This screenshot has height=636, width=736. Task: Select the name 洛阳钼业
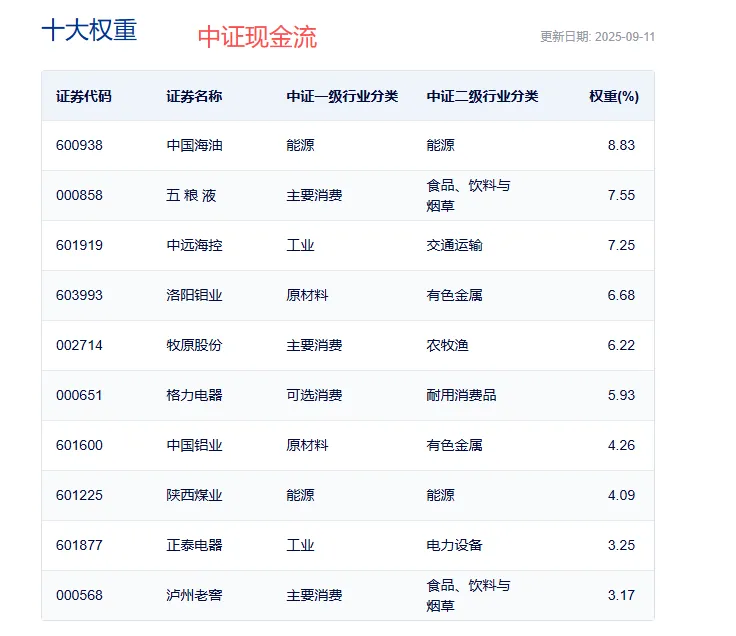coord(194,295)
